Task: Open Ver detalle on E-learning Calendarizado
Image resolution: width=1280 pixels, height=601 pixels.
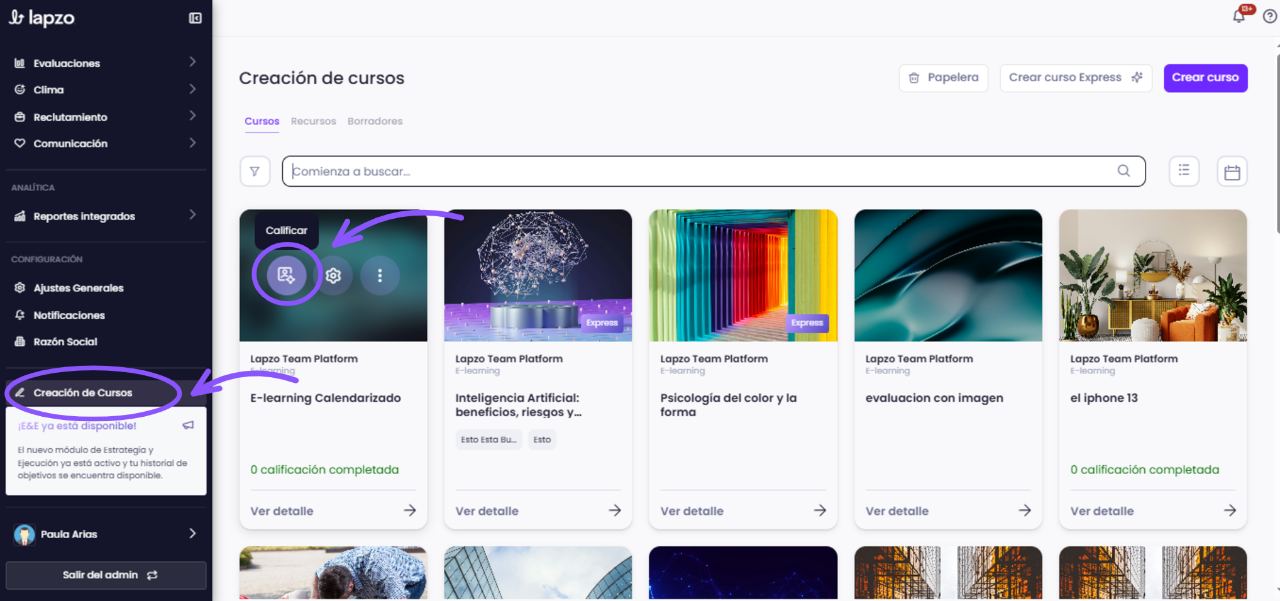Action: 282,511
